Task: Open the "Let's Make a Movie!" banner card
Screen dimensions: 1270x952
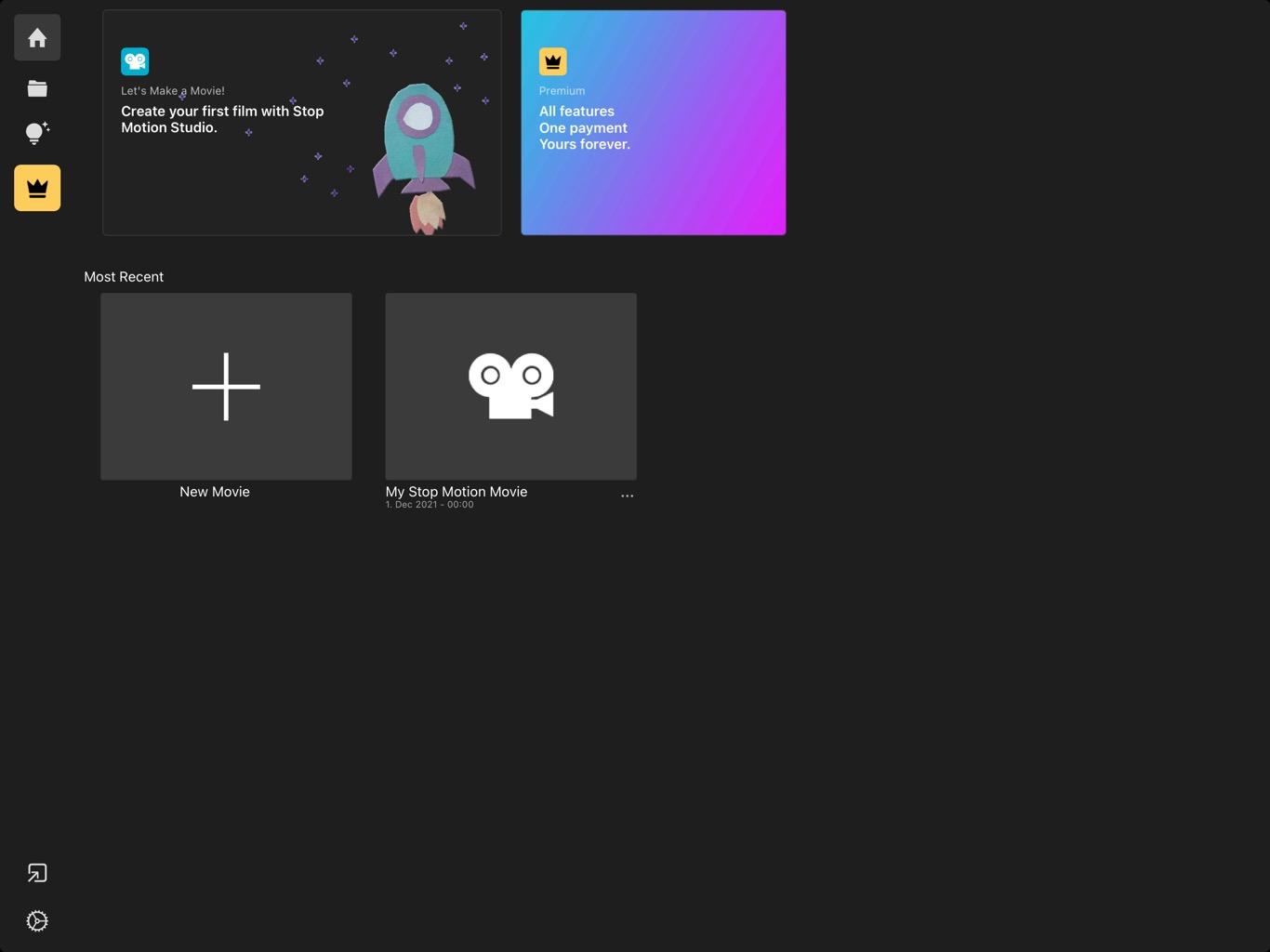Action: coord(302,123)
